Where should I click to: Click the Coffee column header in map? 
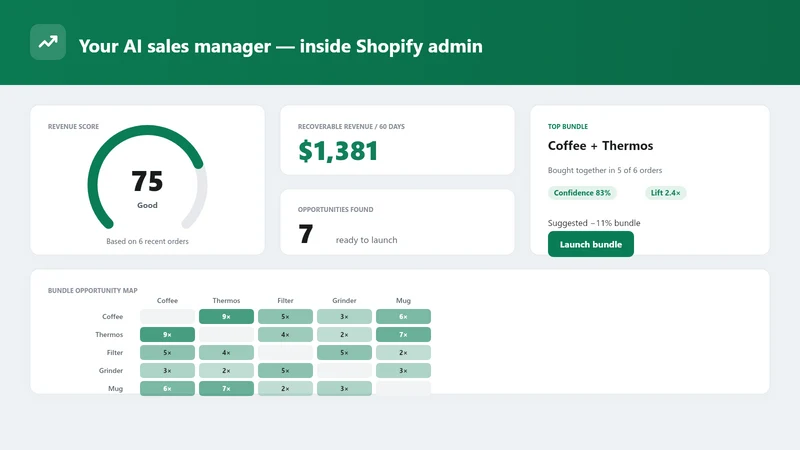pyautogui.click(x=167, y=301)
